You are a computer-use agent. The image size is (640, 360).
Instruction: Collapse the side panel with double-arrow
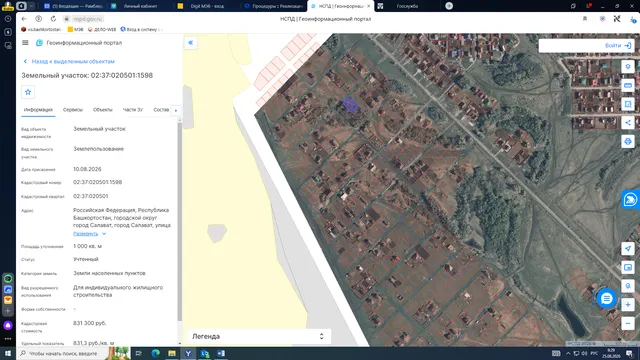[191, 42]
